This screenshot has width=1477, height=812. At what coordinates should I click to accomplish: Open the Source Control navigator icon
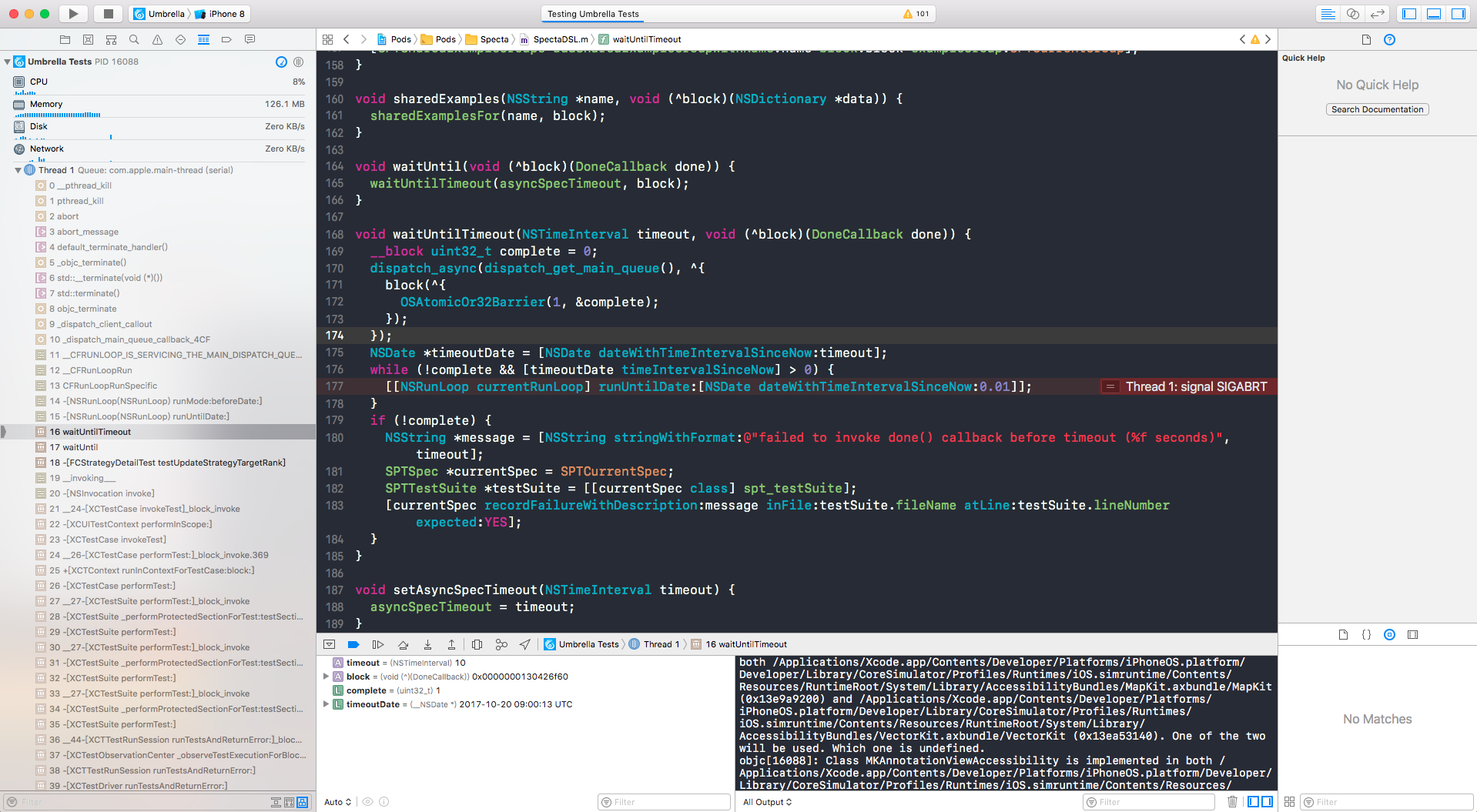(x=88, y=39)
